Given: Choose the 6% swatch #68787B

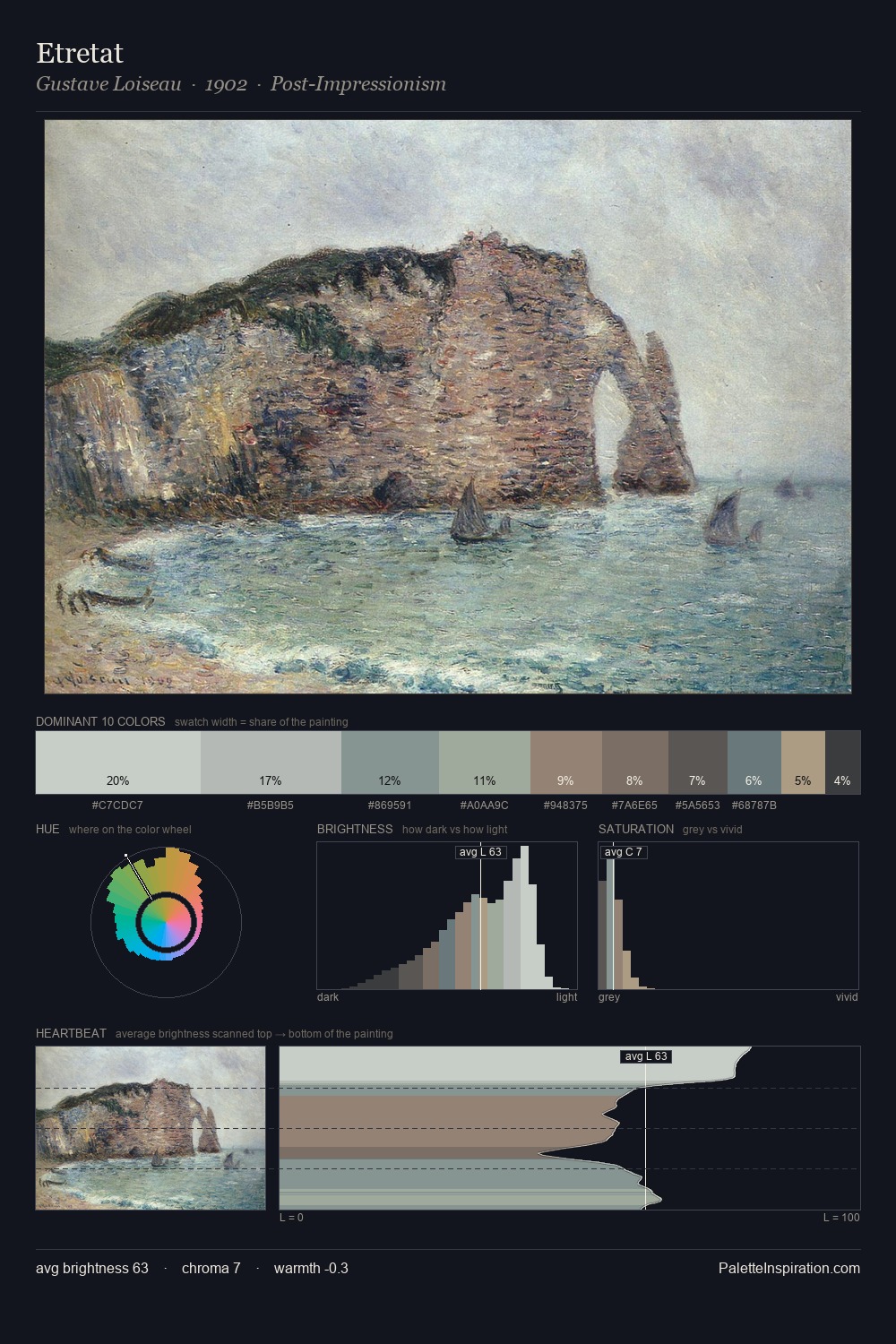Looking at the screenshot, I should (754, 762).
